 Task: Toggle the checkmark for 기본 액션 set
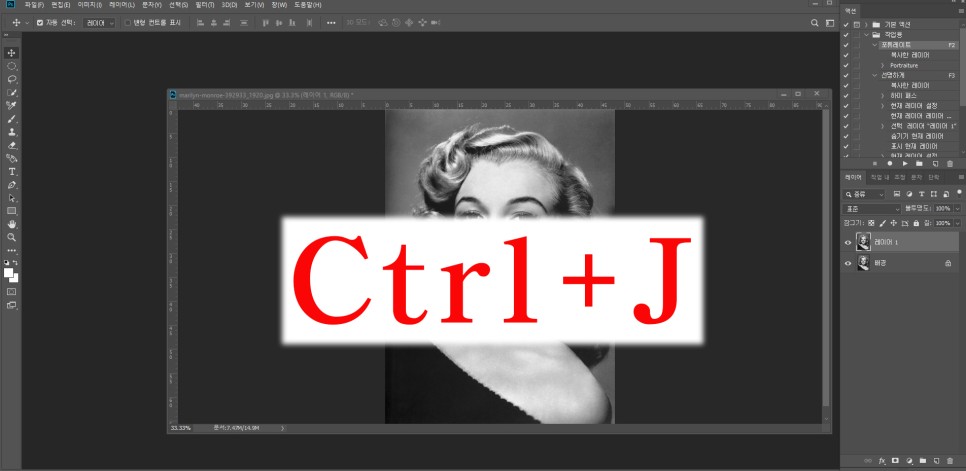click(846, 25)
